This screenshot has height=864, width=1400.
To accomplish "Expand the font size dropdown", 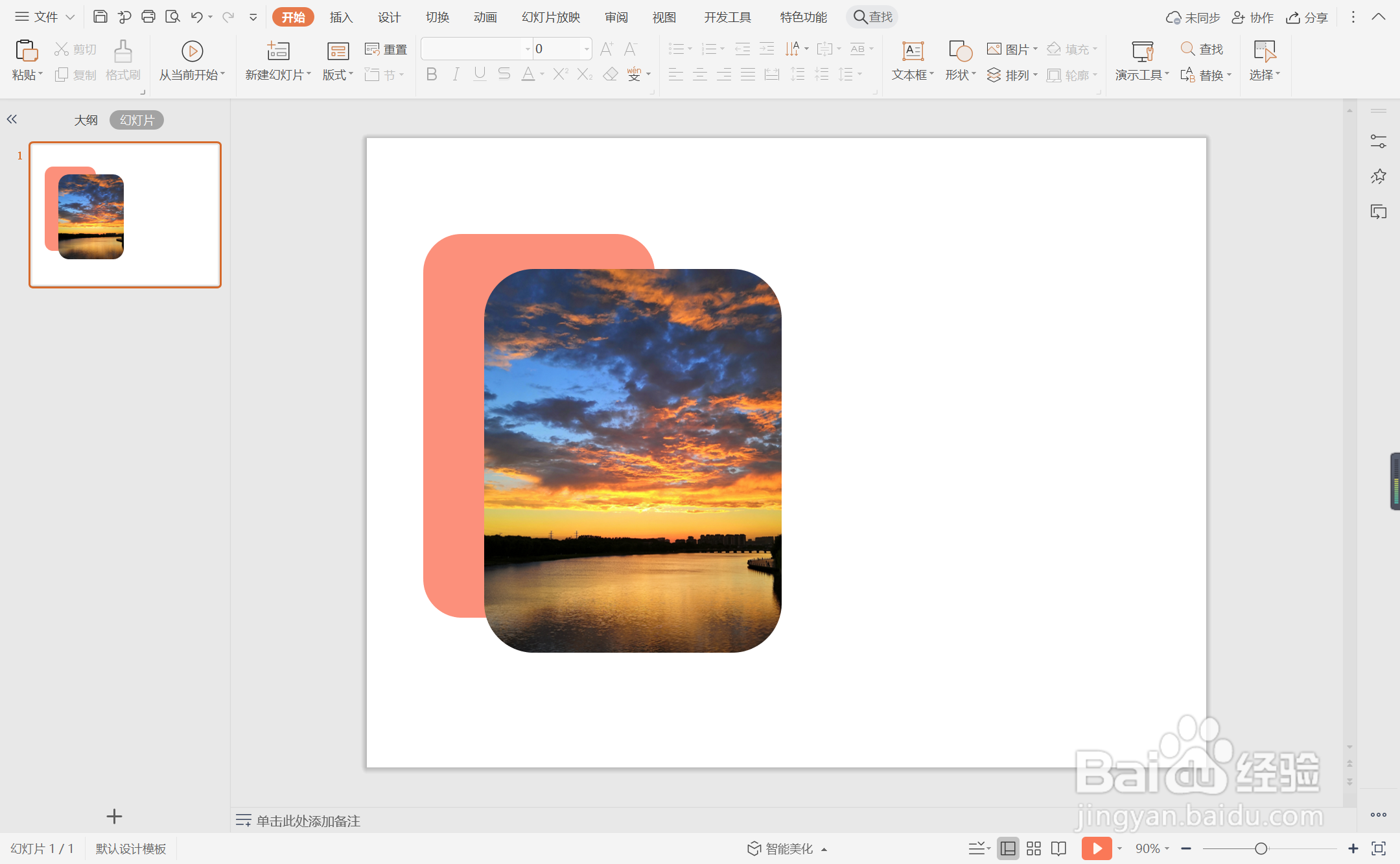I will [587, 49].
